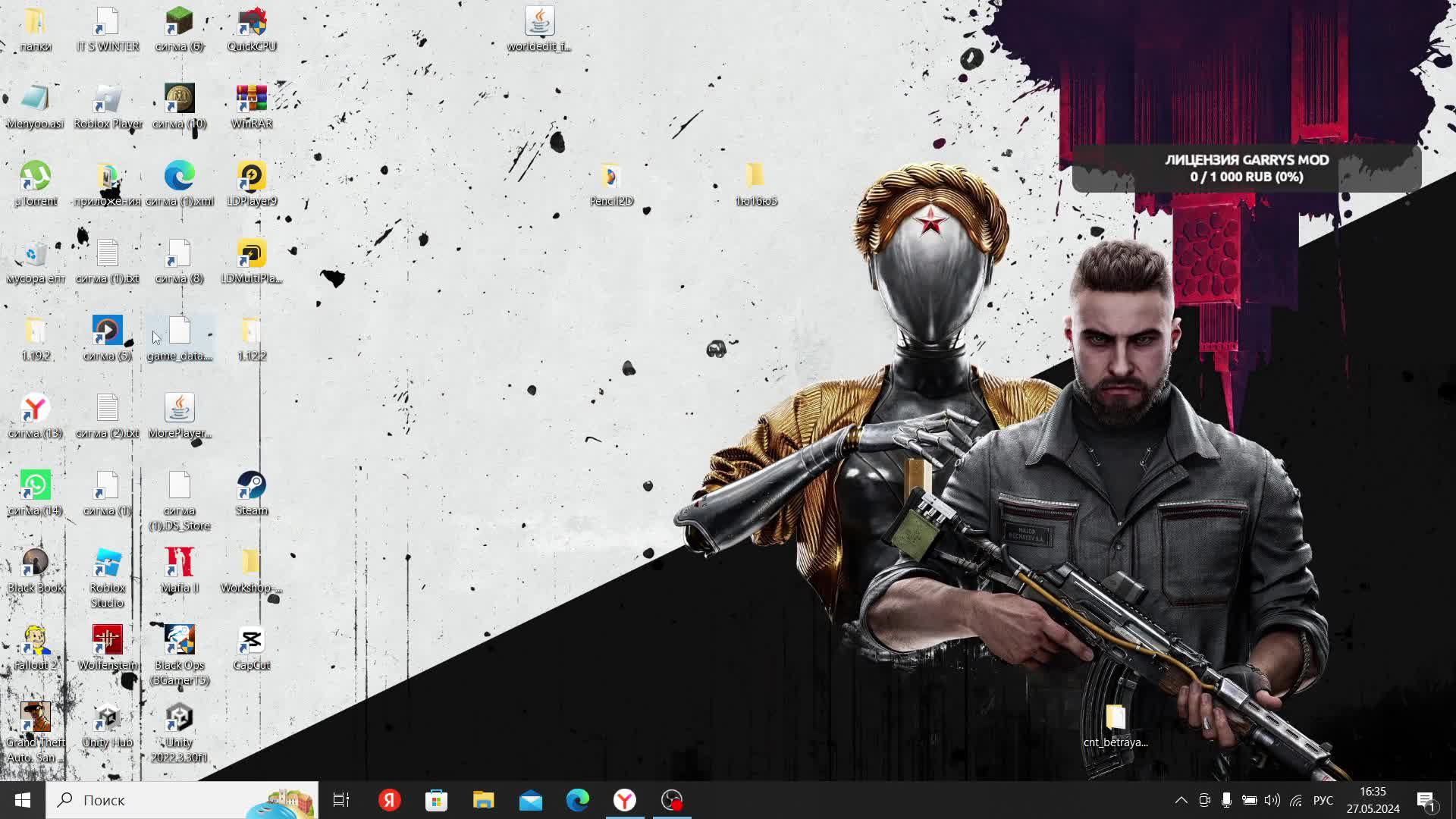Open the clock showing 16:35
Screen dimensions: 1456x819
1373,800
